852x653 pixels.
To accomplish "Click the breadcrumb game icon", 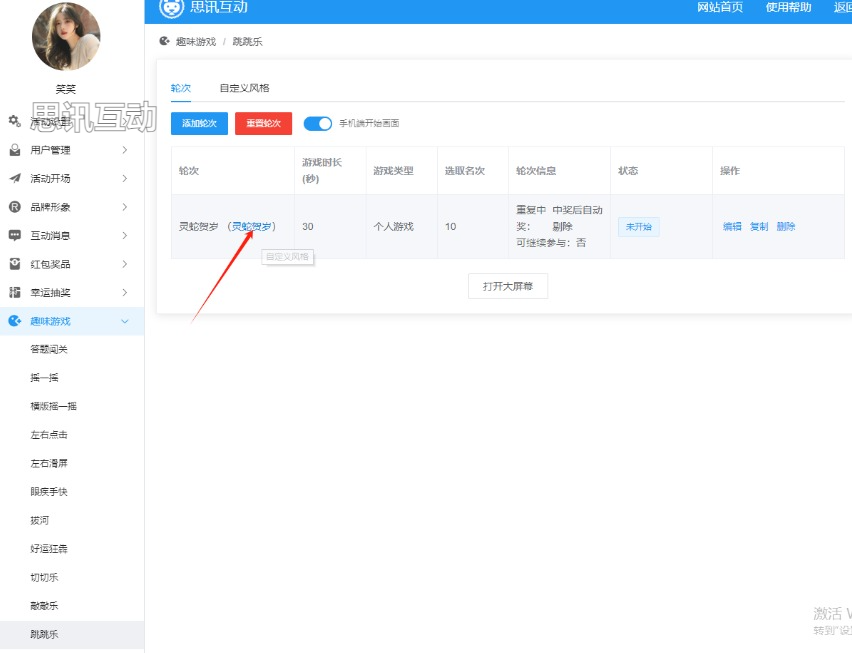I will [x=164, y=41].
